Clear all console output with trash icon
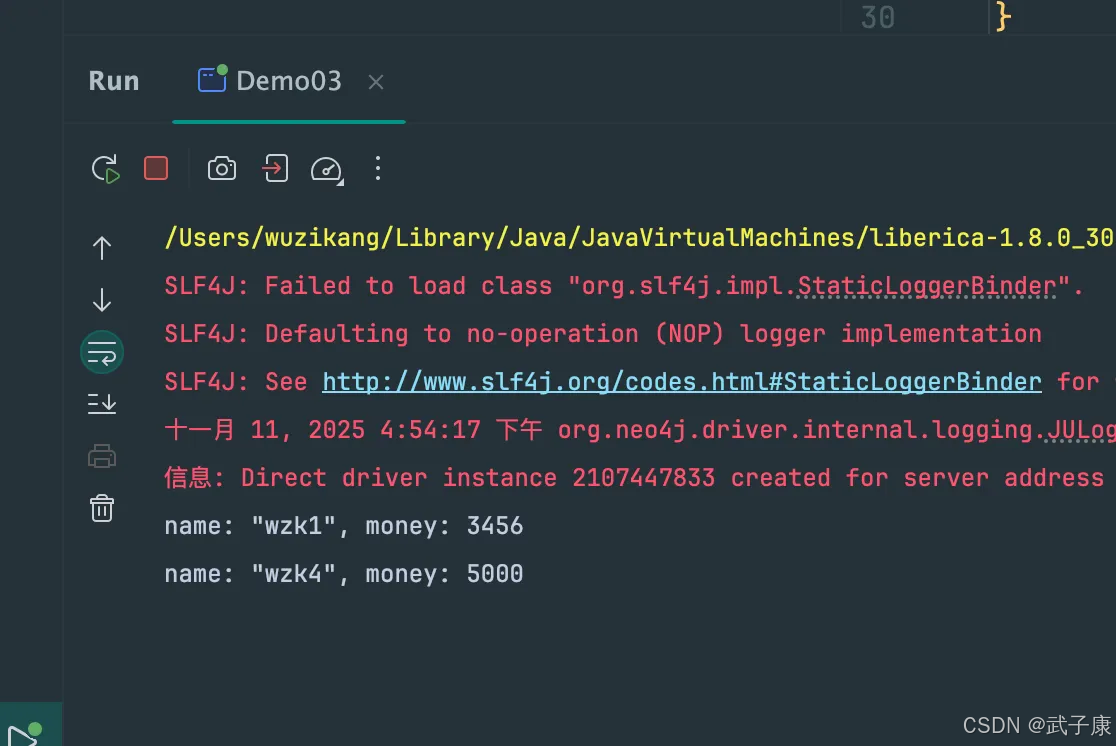 pos(102,508)
